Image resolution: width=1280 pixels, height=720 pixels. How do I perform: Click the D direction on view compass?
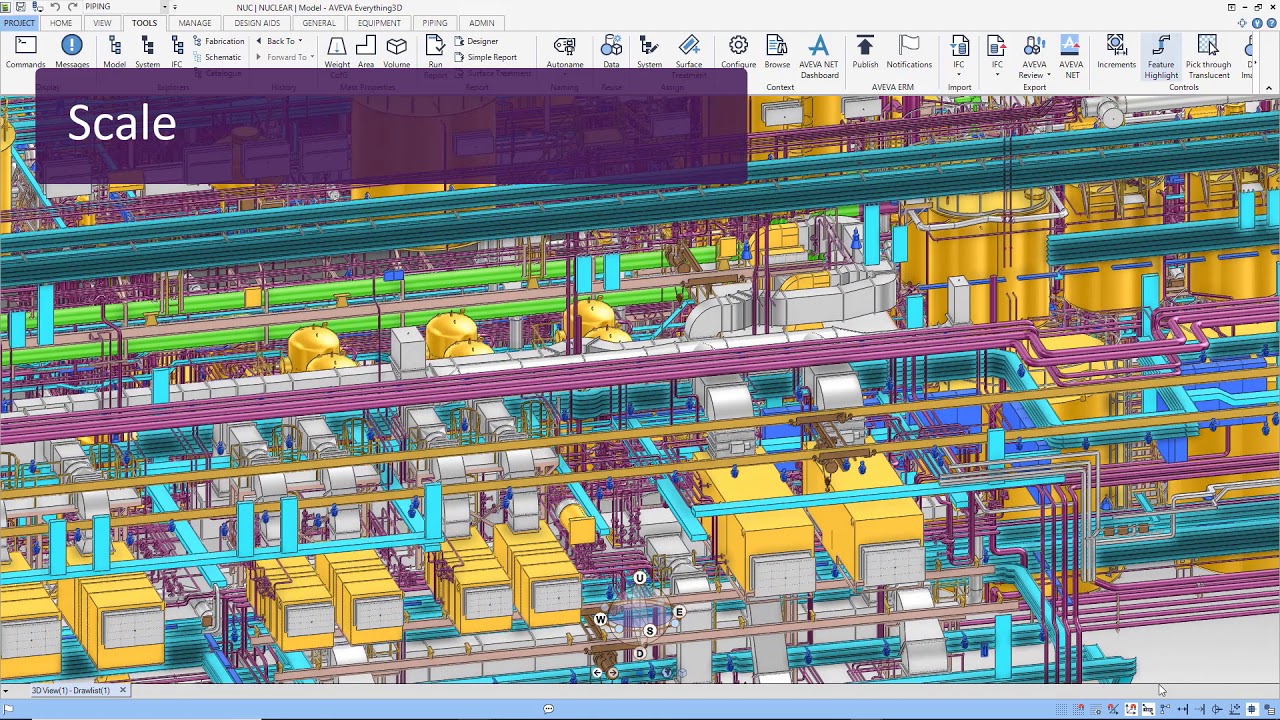click(x=640, y=654)
